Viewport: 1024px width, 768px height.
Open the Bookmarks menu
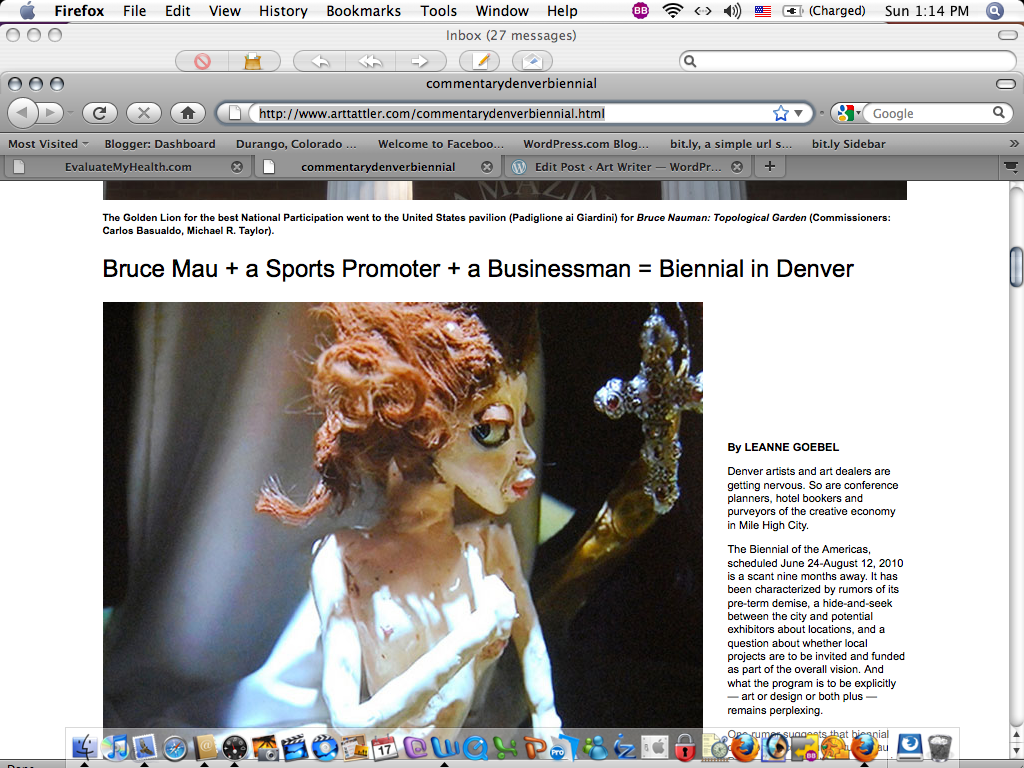click(x=363, y=11)
